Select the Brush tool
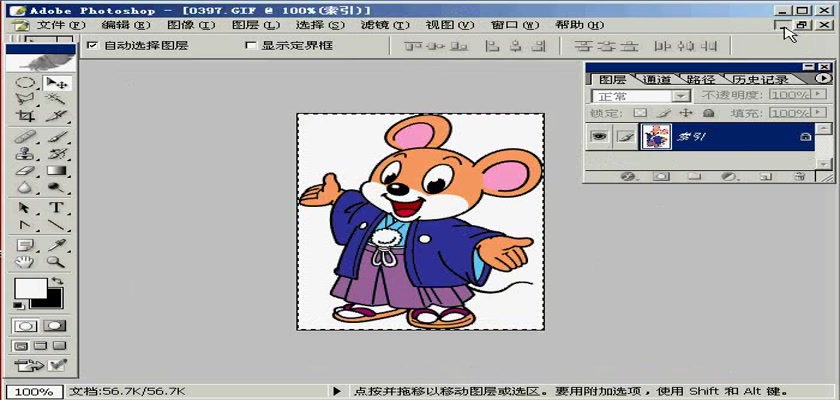The height and width of the screenshot is (400, 840). pos(56,137)
